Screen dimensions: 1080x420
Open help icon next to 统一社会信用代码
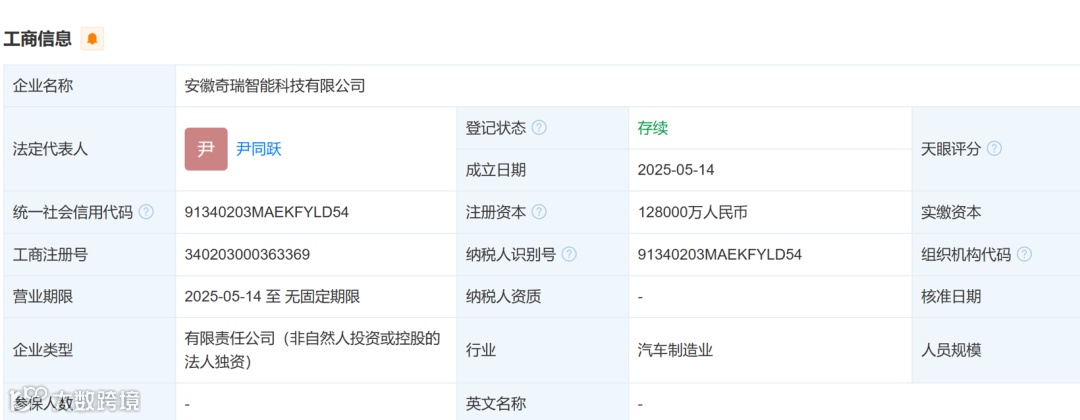(x=146, y=212)
